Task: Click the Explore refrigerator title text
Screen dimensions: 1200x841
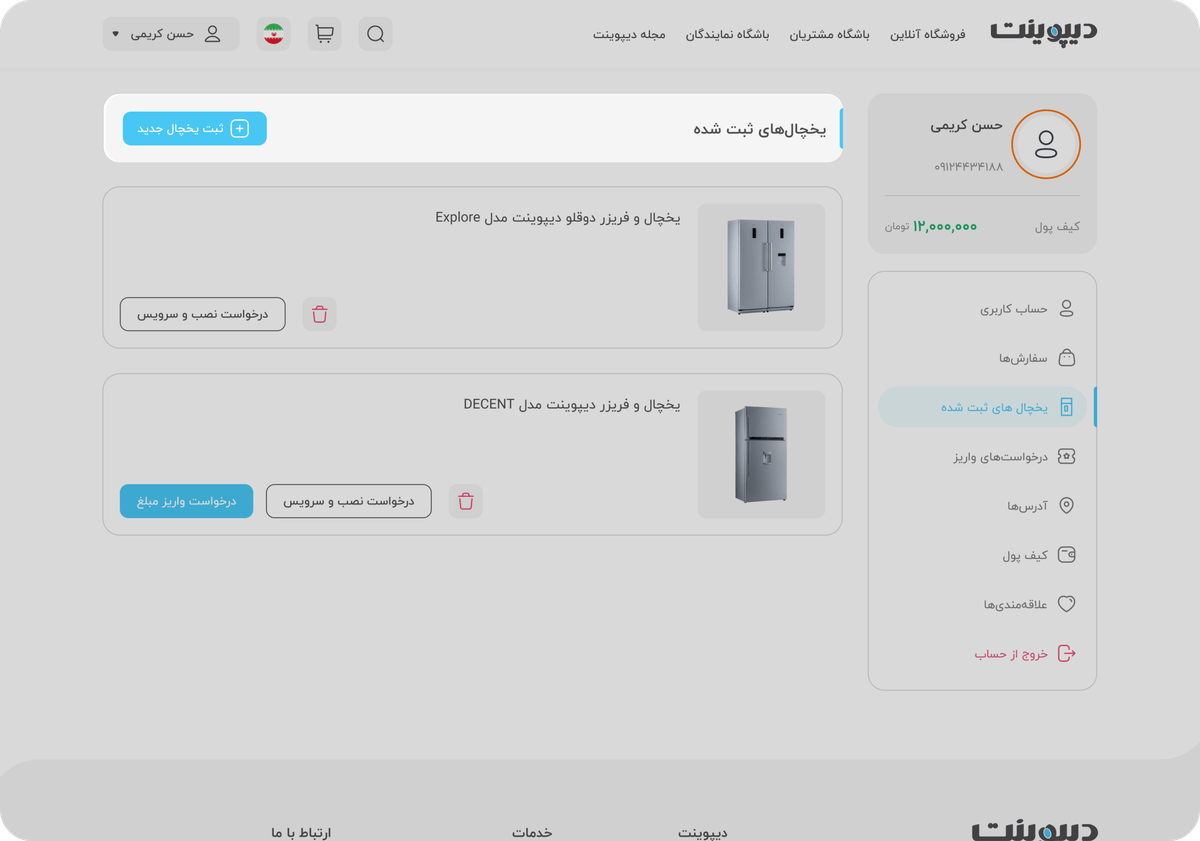Action: (557, 217)
